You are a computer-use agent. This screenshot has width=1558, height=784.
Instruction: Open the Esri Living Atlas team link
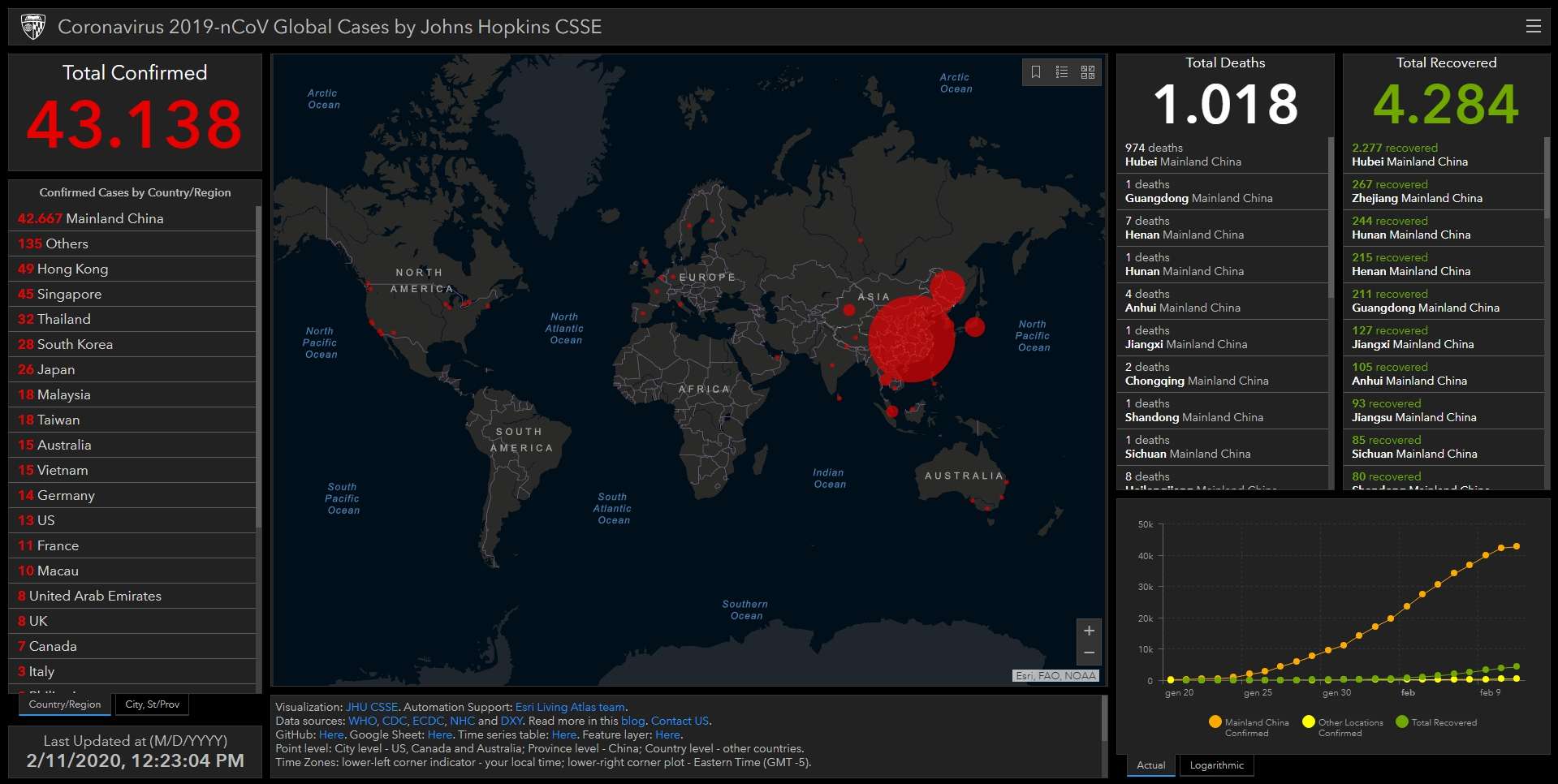[x=570, y=707]
